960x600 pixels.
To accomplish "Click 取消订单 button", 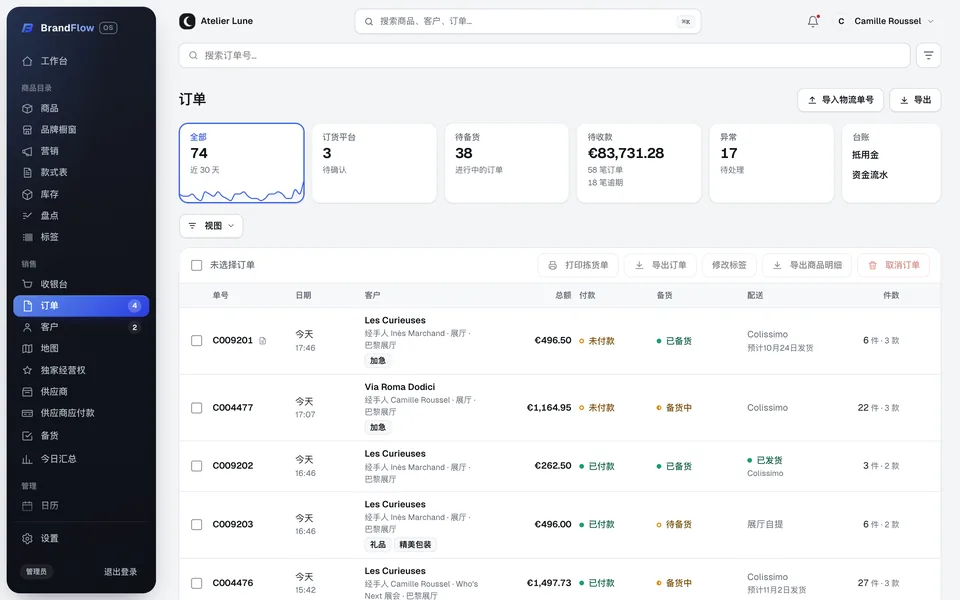I will coord(894,265).
